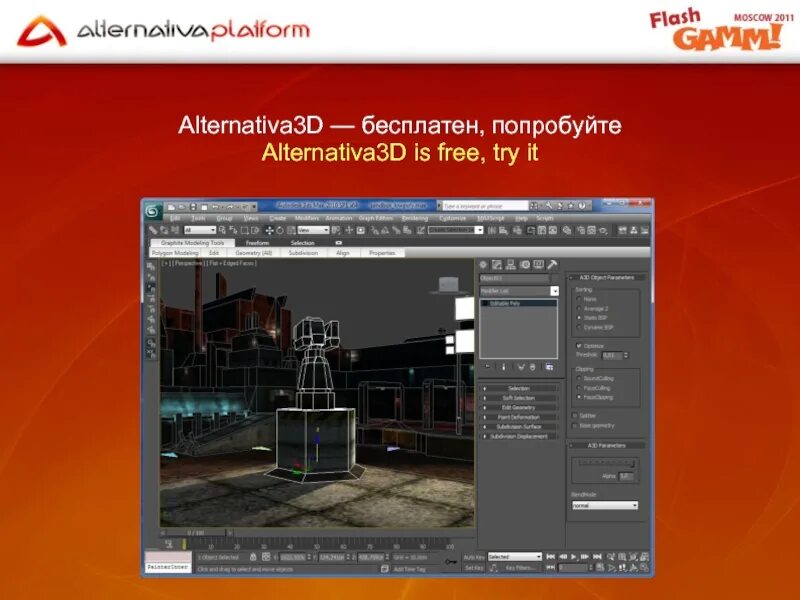The width and height of the screenshot is (800, 600).
Task: Open the 3ds Max application menu logo
Action: pos(152,211)
